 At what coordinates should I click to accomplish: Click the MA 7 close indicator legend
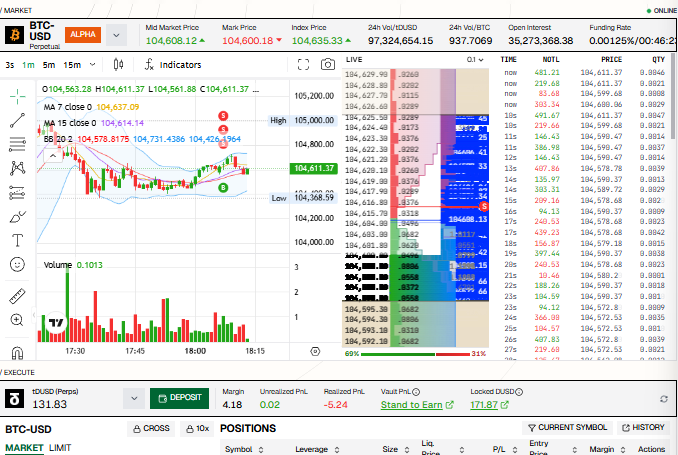tap(91, 107)
